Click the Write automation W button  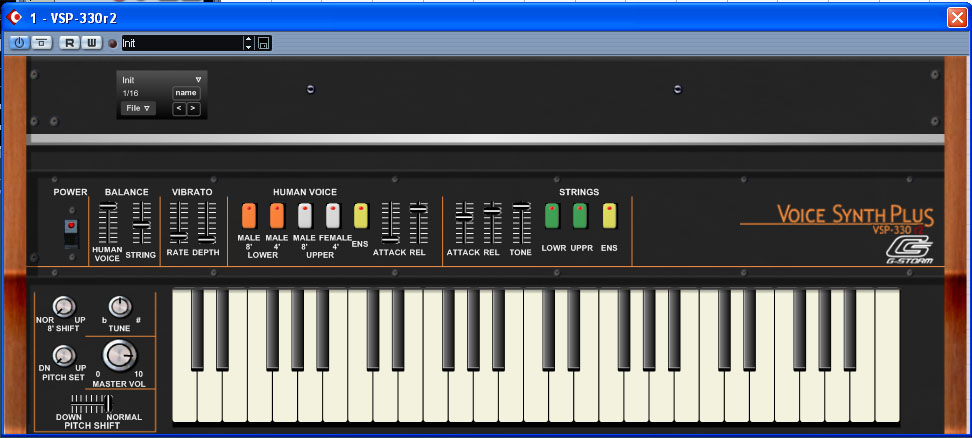click(x=92, y=43)
